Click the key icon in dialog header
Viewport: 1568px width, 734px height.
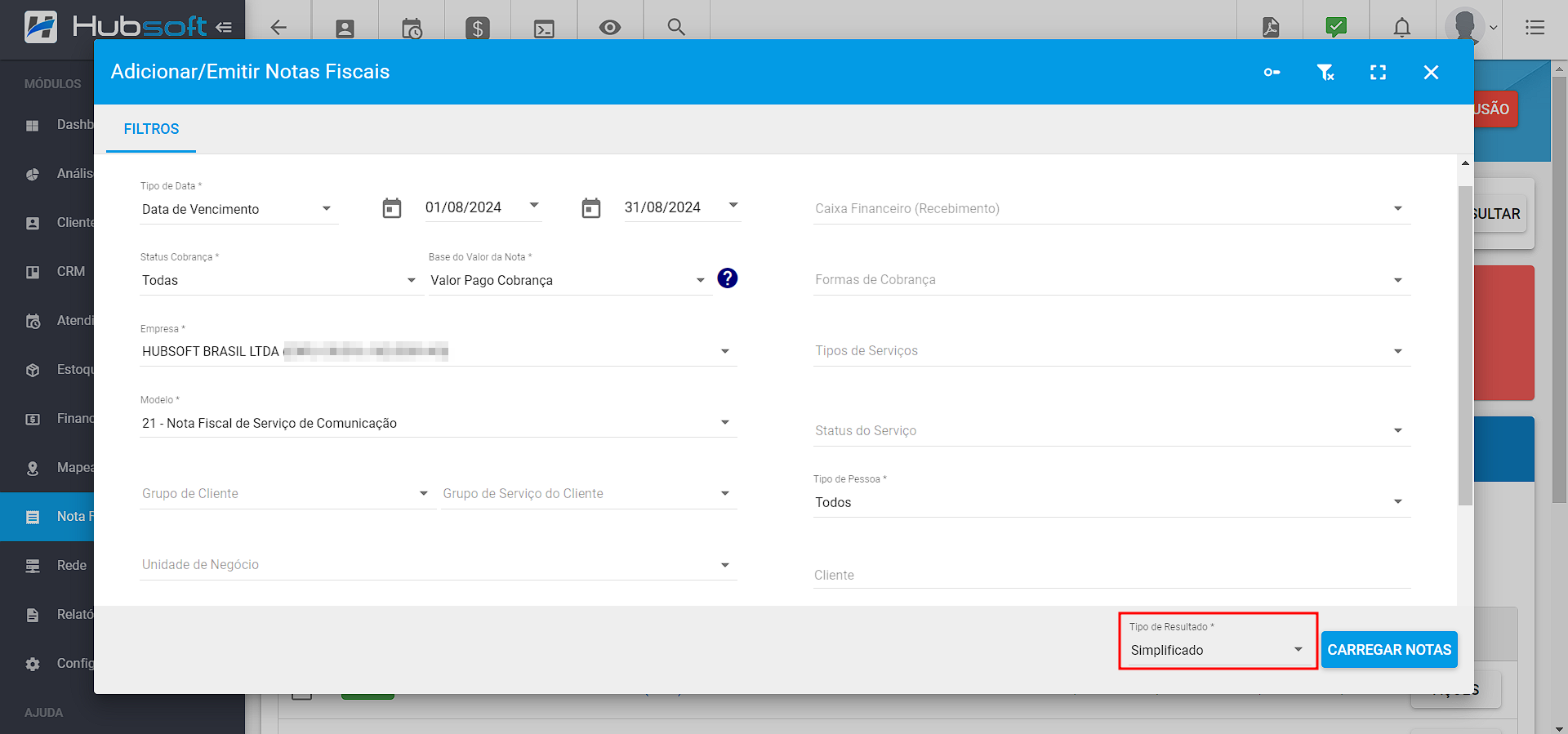point(1272,73)
